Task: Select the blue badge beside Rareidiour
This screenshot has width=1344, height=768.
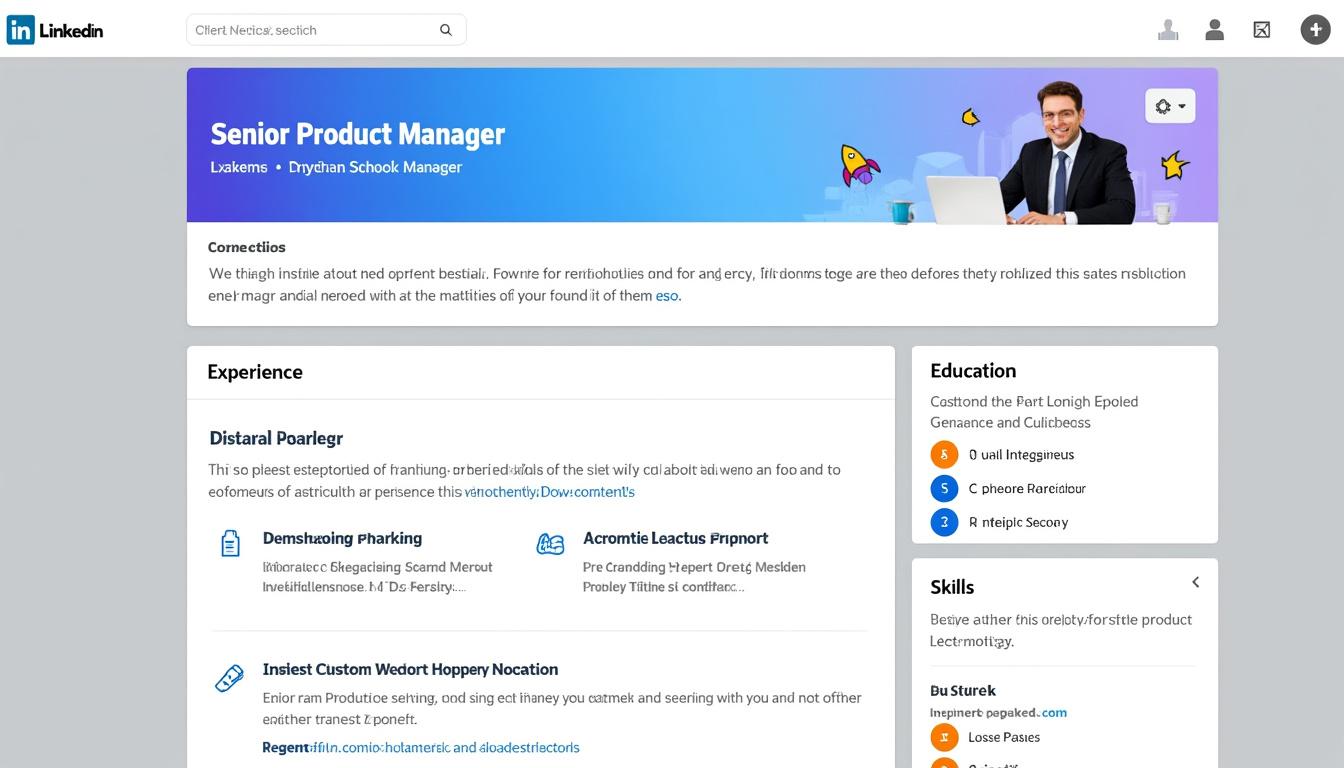Action: [944, 488]
